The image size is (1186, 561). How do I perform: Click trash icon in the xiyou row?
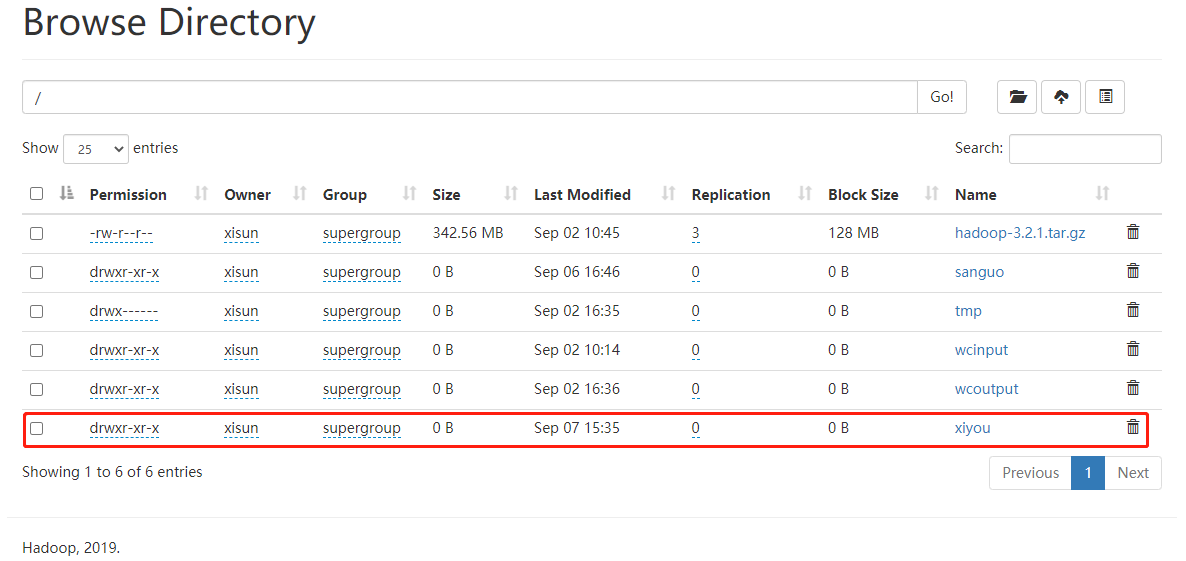(x=1133, y=427)
